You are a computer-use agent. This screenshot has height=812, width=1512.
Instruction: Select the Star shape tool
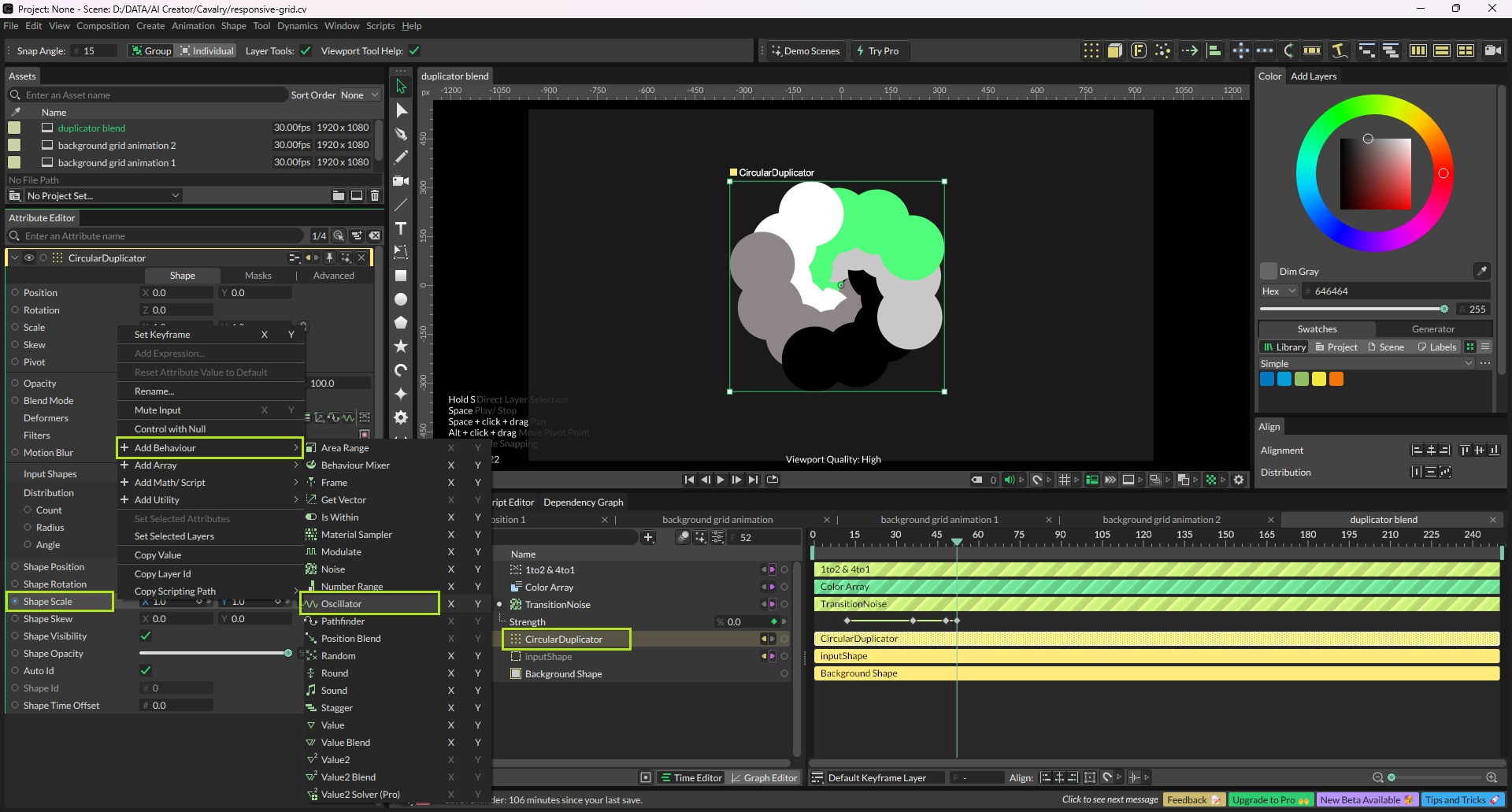click(401, 347)
